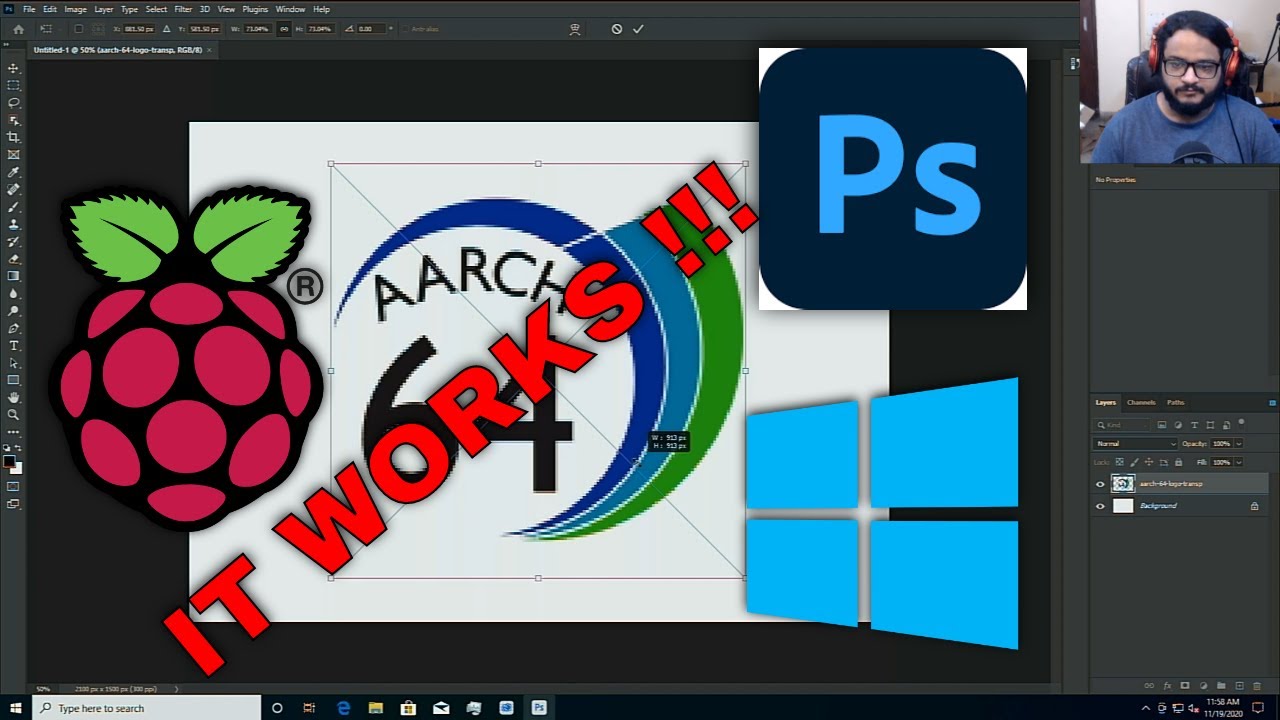Hide the aarch-64-logo-transp layer
This screenshot has height=720, width=1280.
pos(1100,484)
